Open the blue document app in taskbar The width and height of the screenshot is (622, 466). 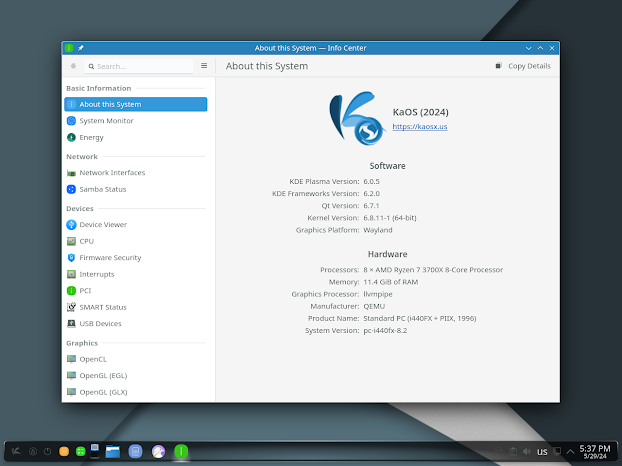(135, 451)
